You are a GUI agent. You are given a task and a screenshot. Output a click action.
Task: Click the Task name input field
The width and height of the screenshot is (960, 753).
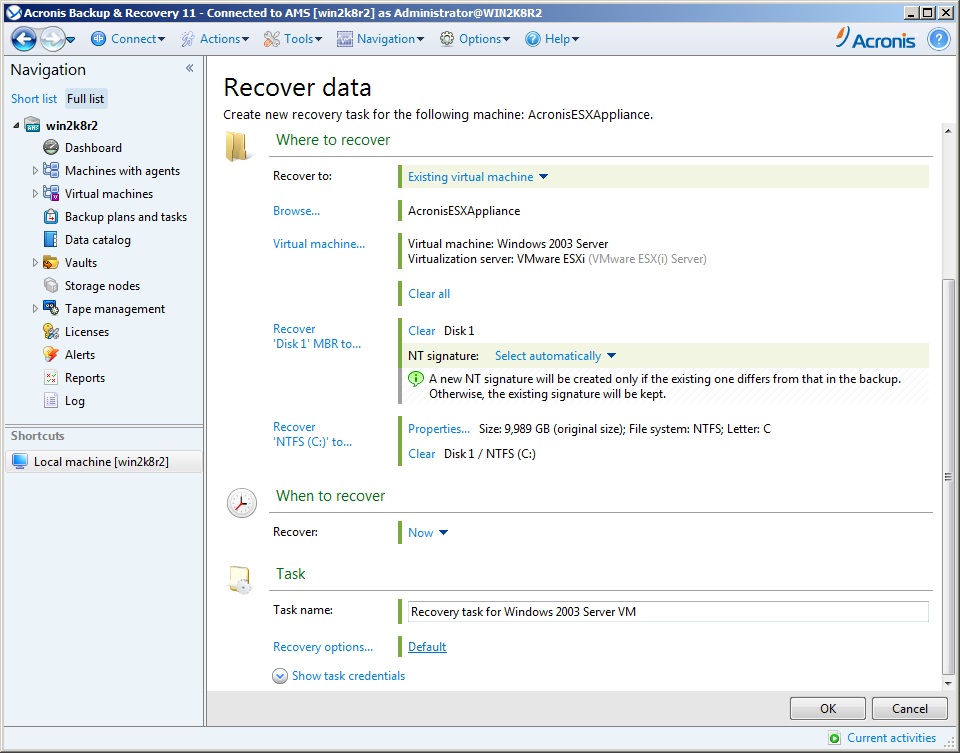pyautogui.click(x=668, y=612)
